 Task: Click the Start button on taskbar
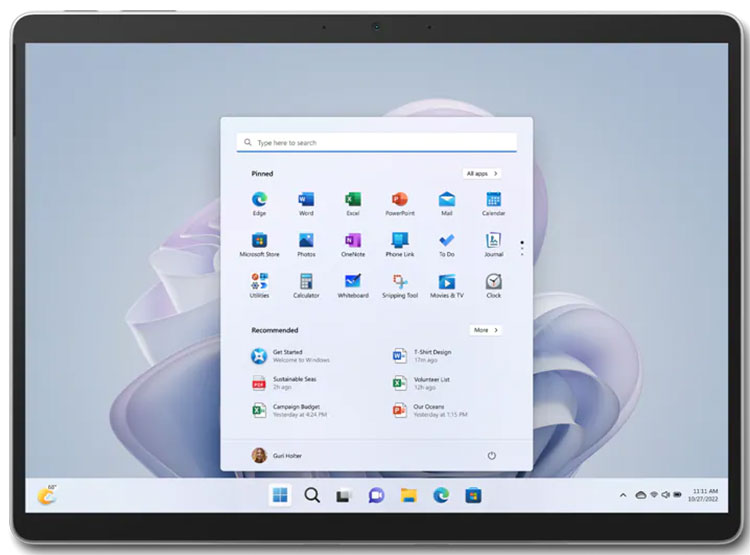280,495
